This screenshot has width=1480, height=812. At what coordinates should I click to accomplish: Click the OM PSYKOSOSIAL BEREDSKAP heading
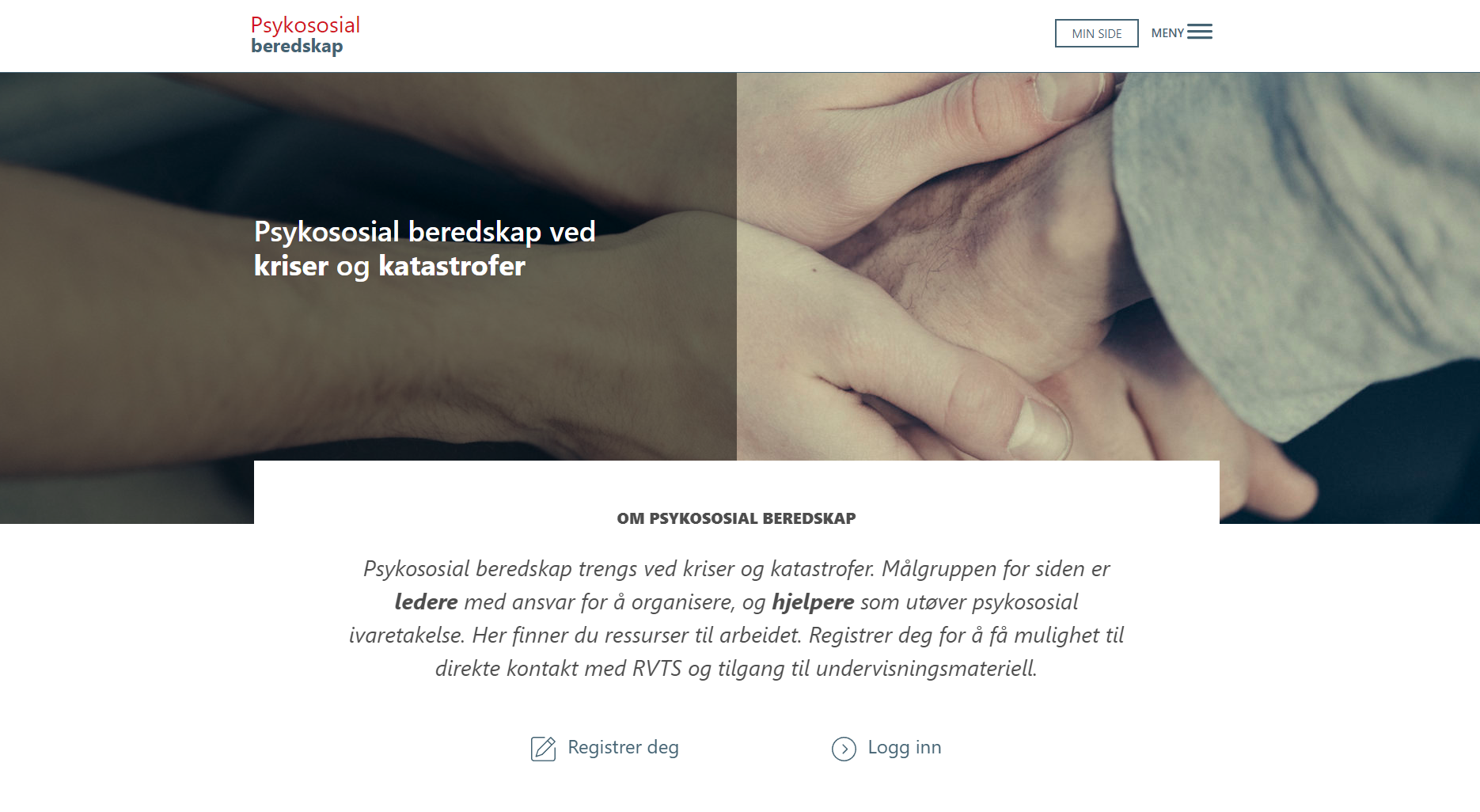tap(736, 518)
